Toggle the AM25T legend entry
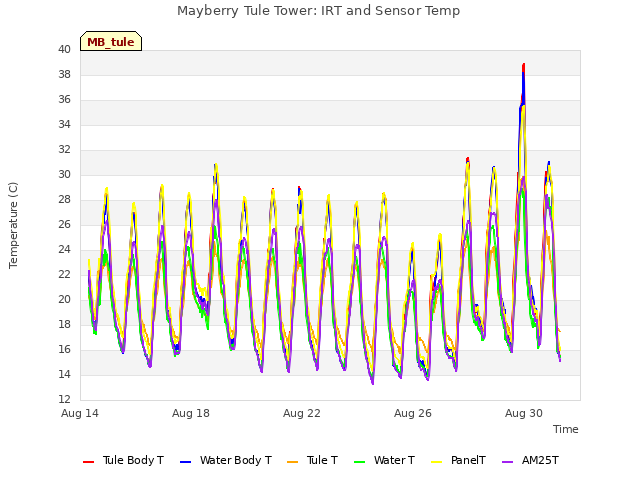 530,460
